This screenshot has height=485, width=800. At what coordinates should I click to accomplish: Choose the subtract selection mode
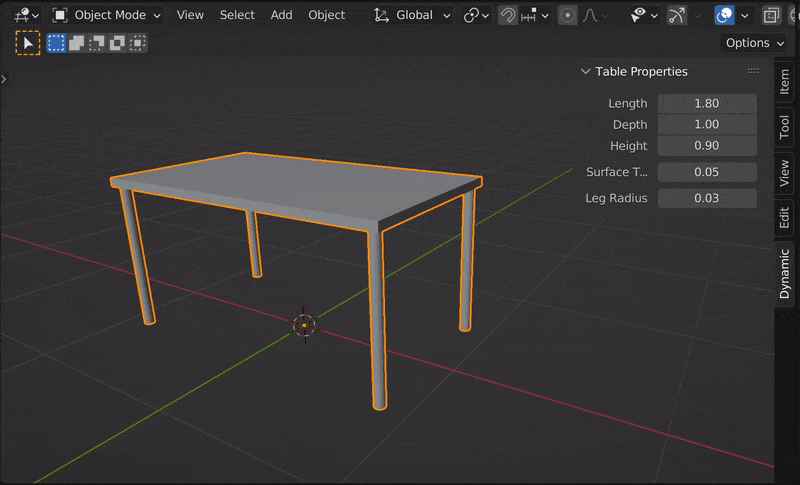96,43
